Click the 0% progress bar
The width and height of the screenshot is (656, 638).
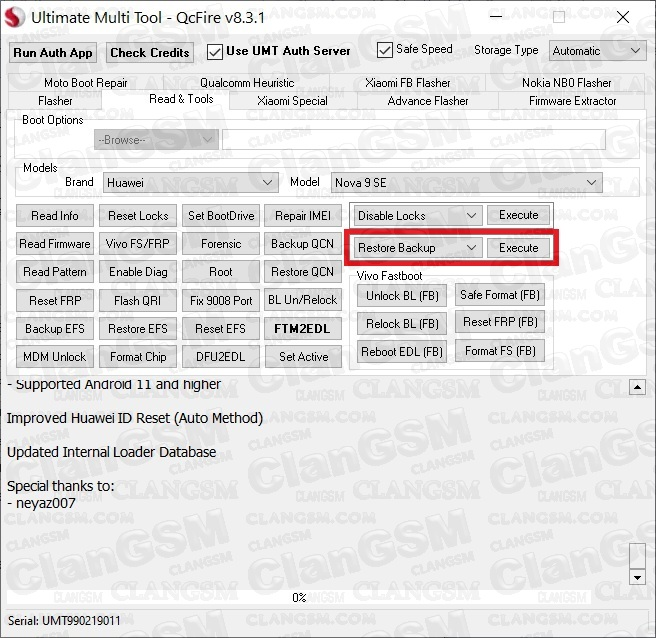point(299,597)
